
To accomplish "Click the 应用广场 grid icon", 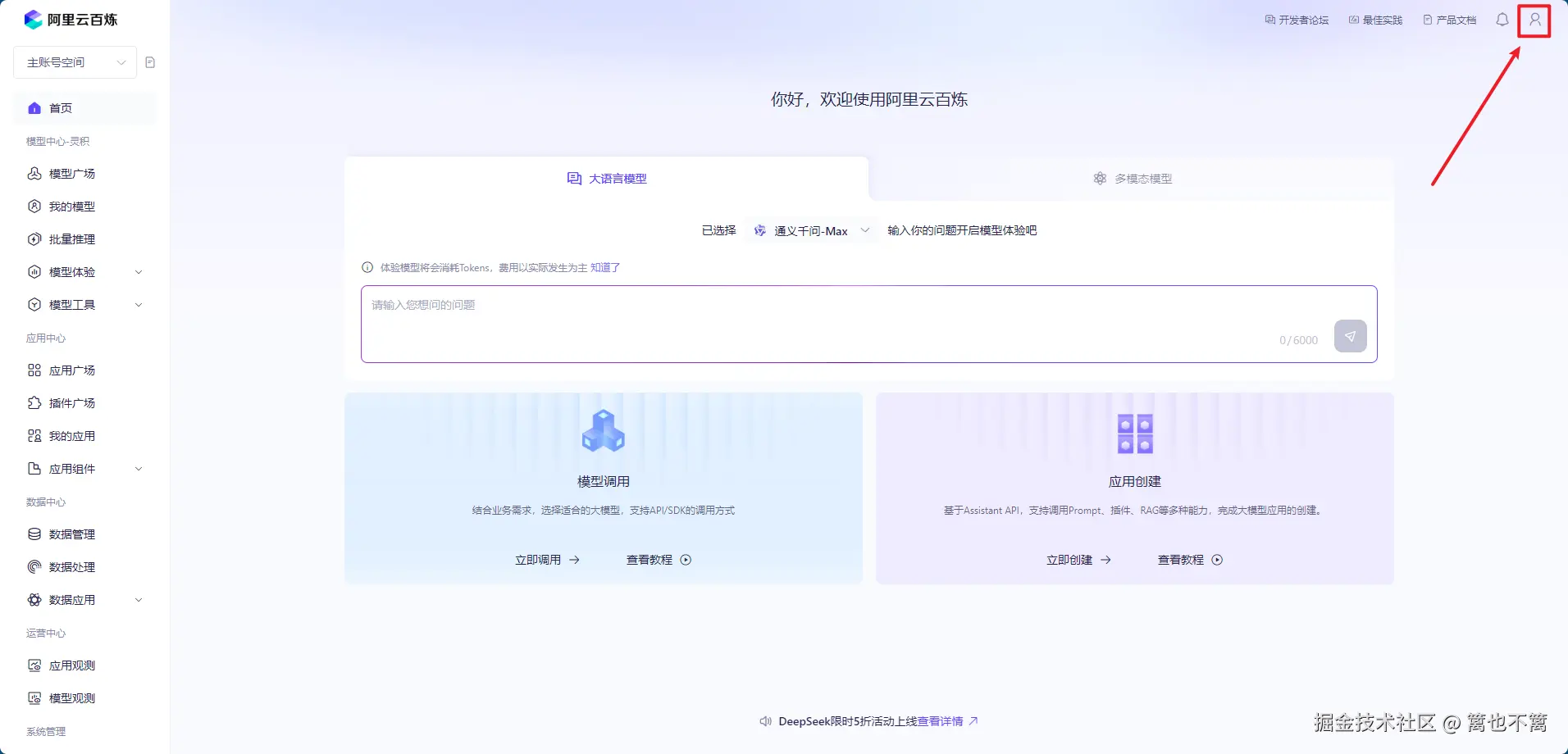I will pos(34,370).
